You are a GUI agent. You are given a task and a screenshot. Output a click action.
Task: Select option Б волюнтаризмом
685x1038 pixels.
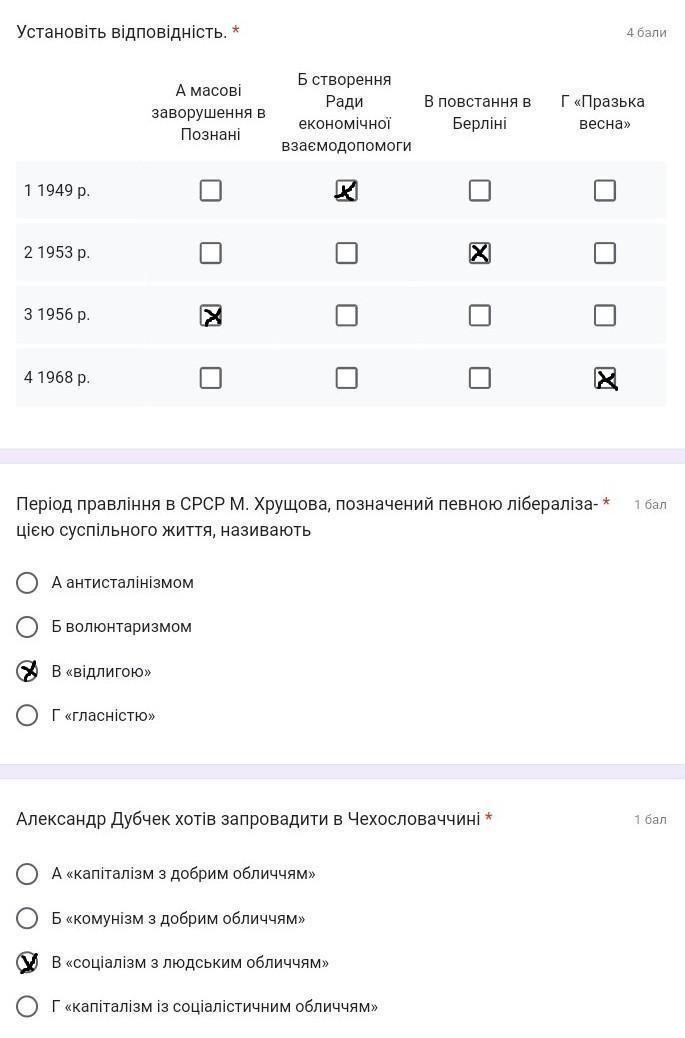pyautogui.click(x=28, y=627)
